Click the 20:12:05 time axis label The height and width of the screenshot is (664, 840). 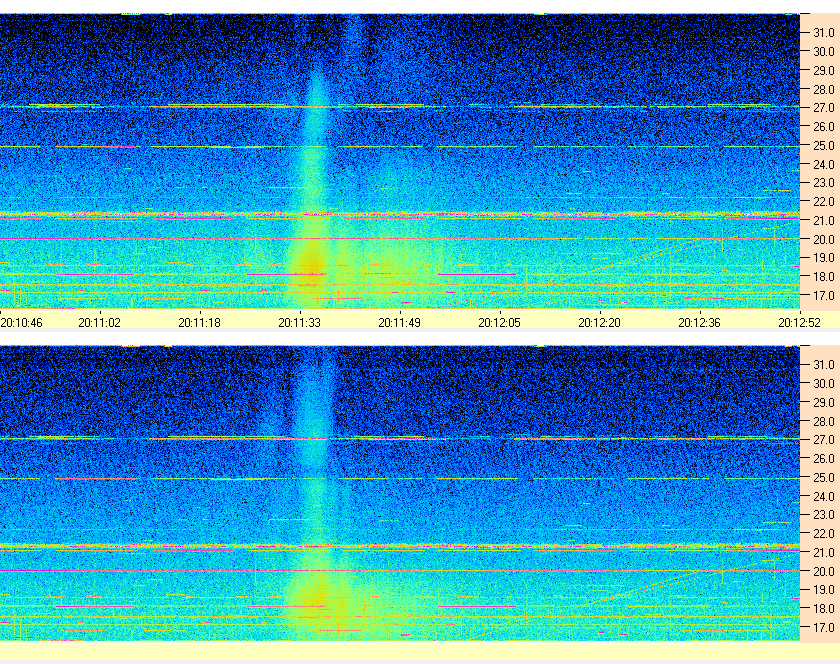click(x=499, y=323)
